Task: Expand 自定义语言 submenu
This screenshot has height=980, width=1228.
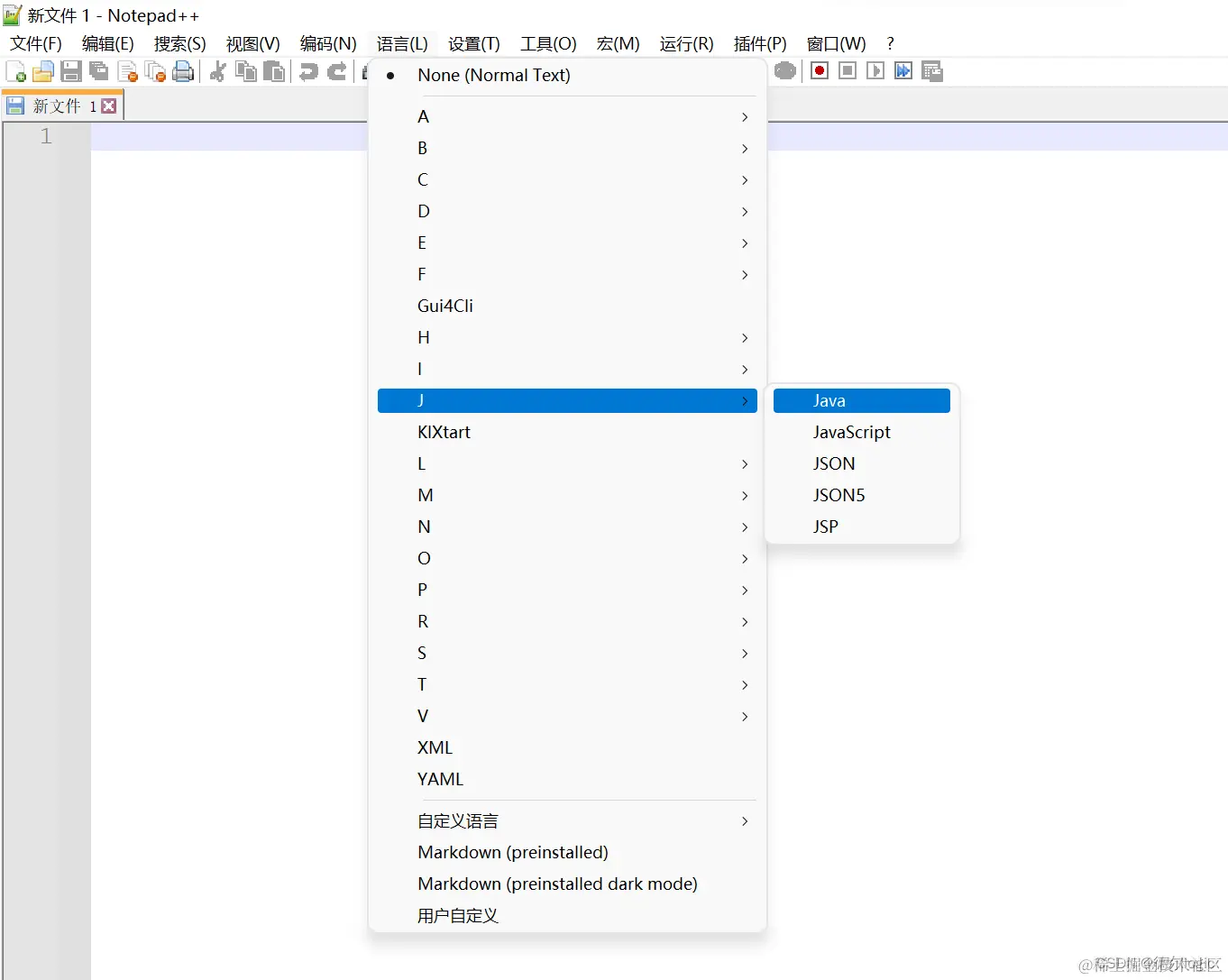Action: click(x=567, y=821)
